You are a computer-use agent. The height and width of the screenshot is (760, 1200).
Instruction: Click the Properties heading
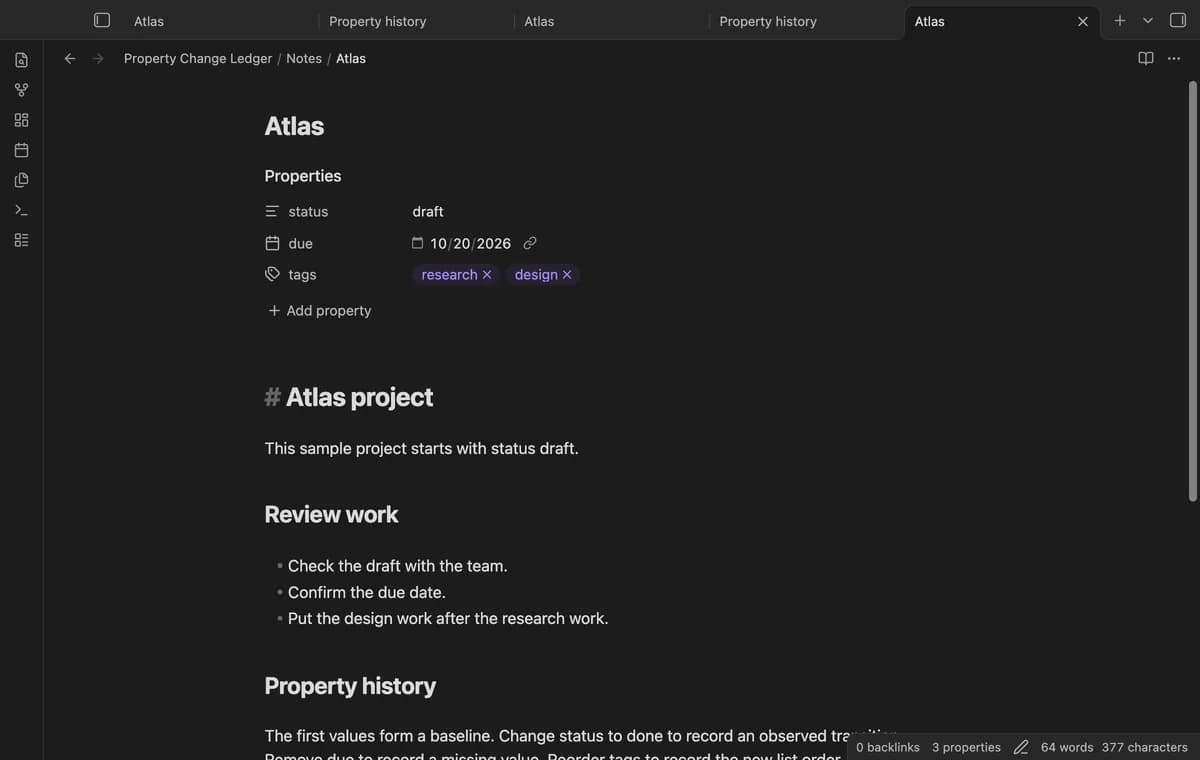303,176
